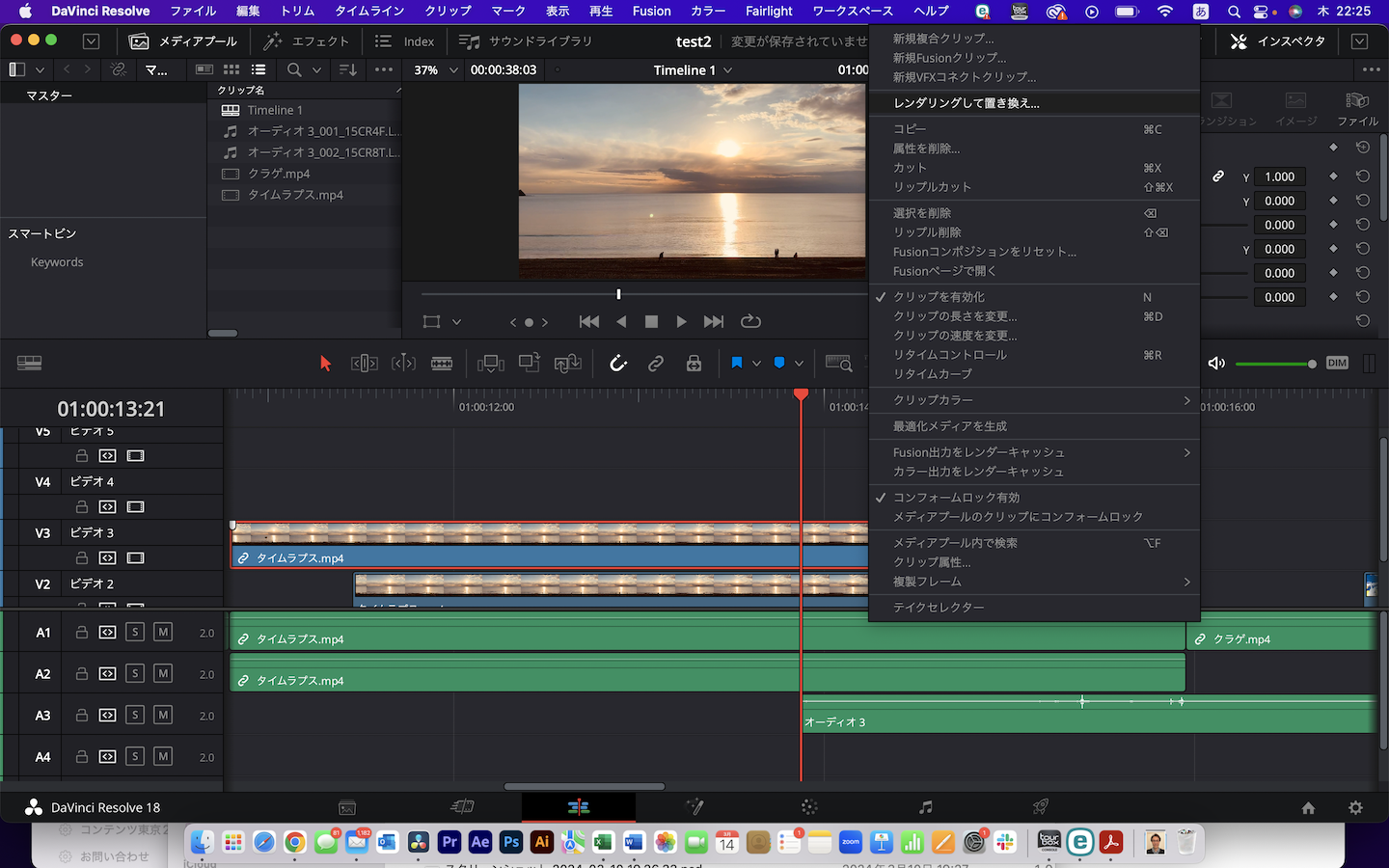Image resolution: width=1389 pixels, height=868 pixels.
Task: Switch to trim edit mode
Action: coord(364,364)
